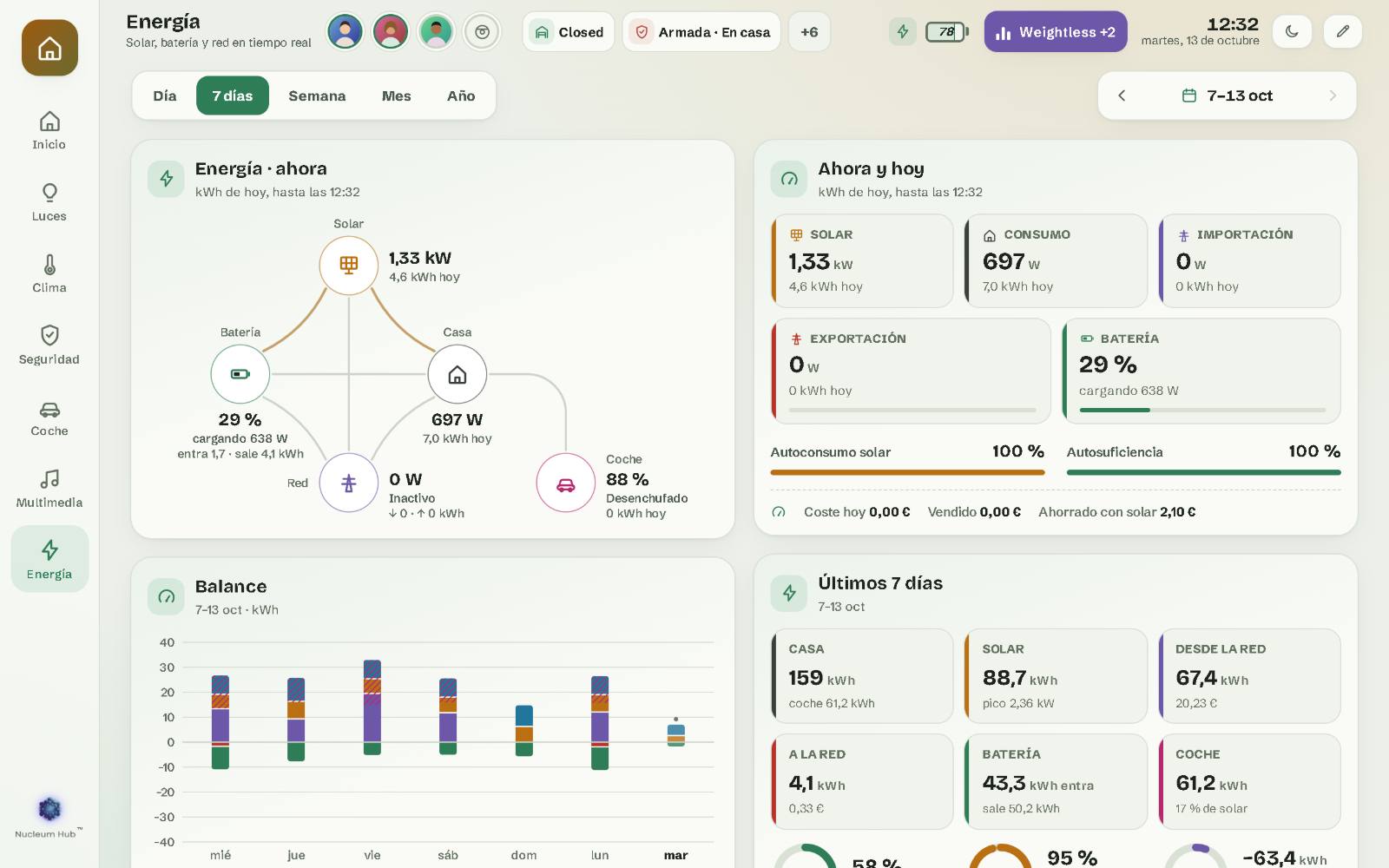Open the edit dashboard pencil button
The image size is (1389, 868).
pos(1343,32)
